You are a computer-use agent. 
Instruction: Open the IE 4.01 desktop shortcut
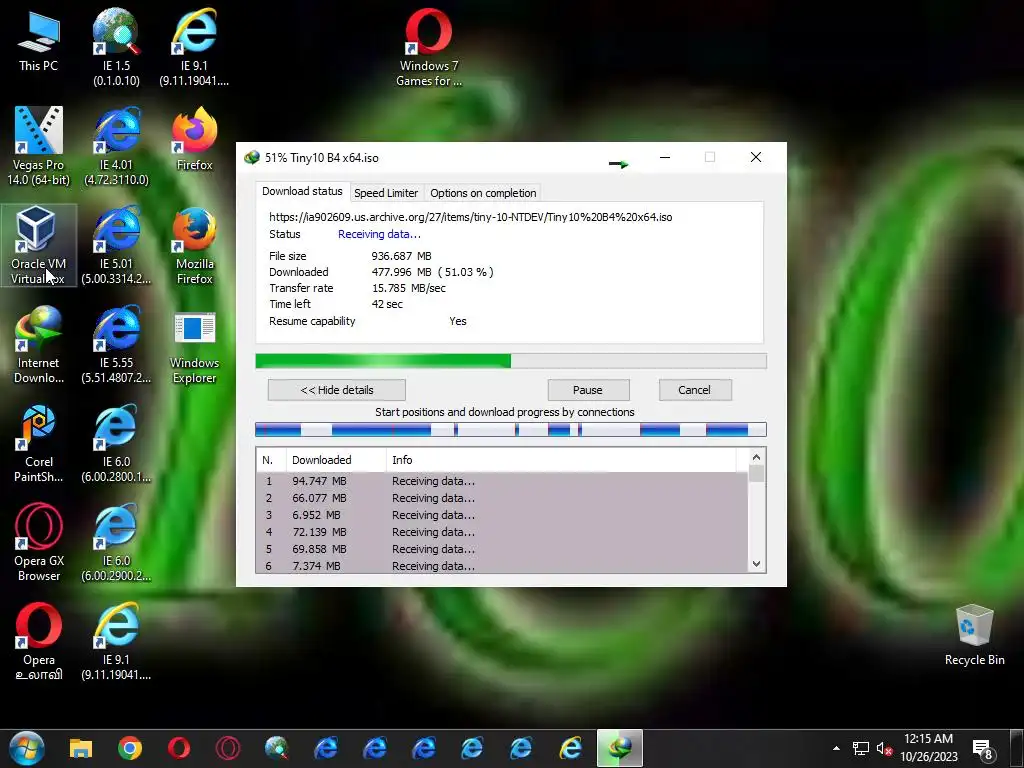point(116,146)
